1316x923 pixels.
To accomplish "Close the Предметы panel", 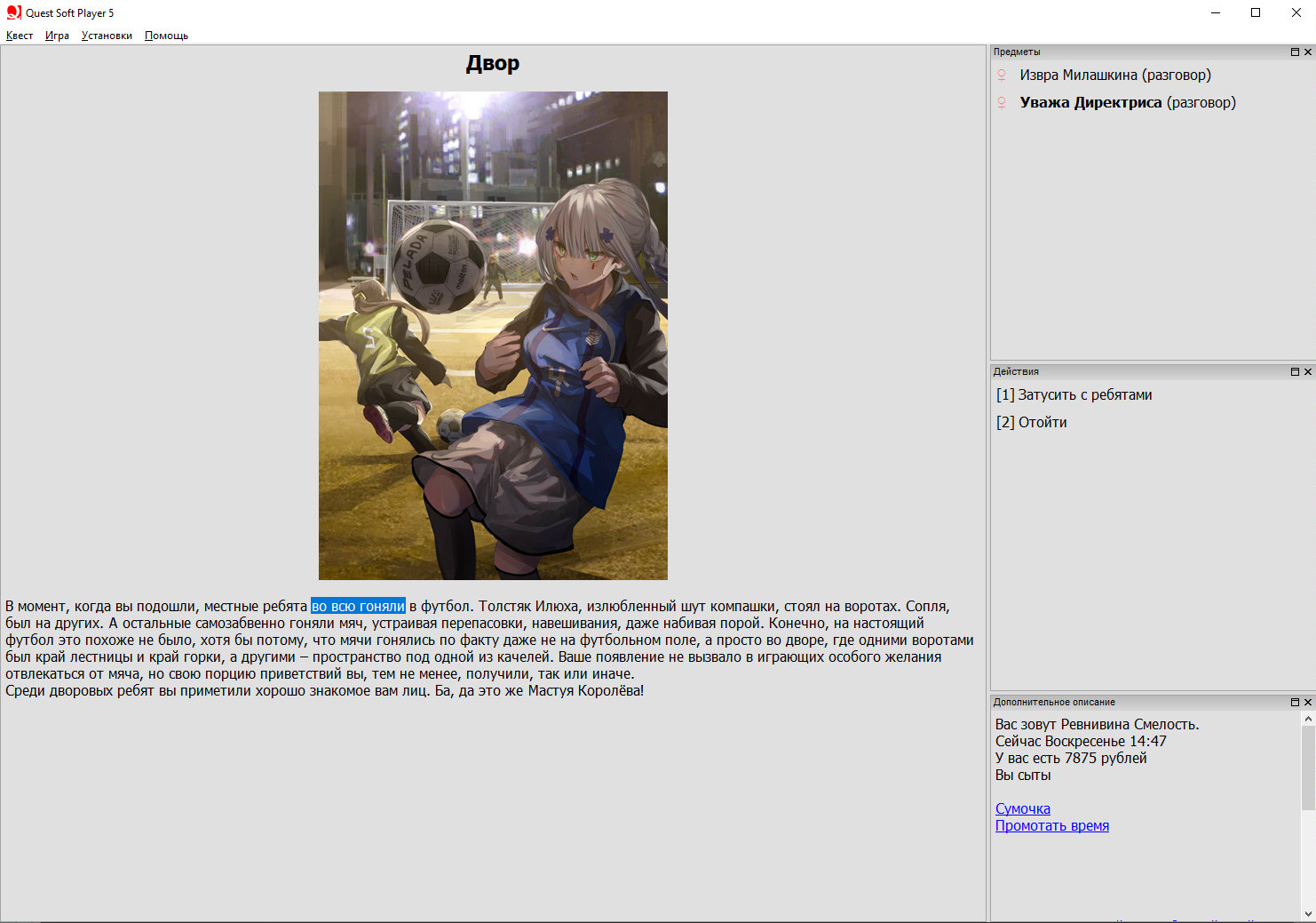I will 1308,52.
